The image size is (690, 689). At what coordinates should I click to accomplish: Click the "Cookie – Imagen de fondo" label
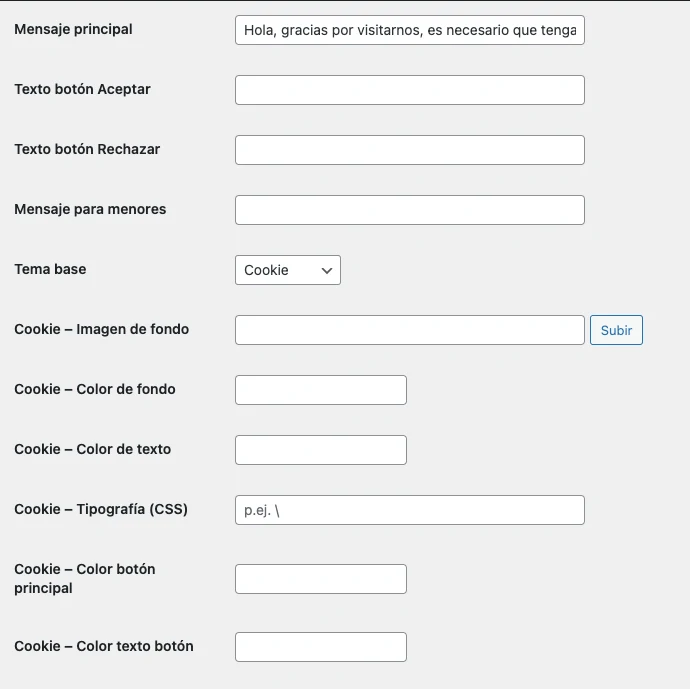[101, 329]
